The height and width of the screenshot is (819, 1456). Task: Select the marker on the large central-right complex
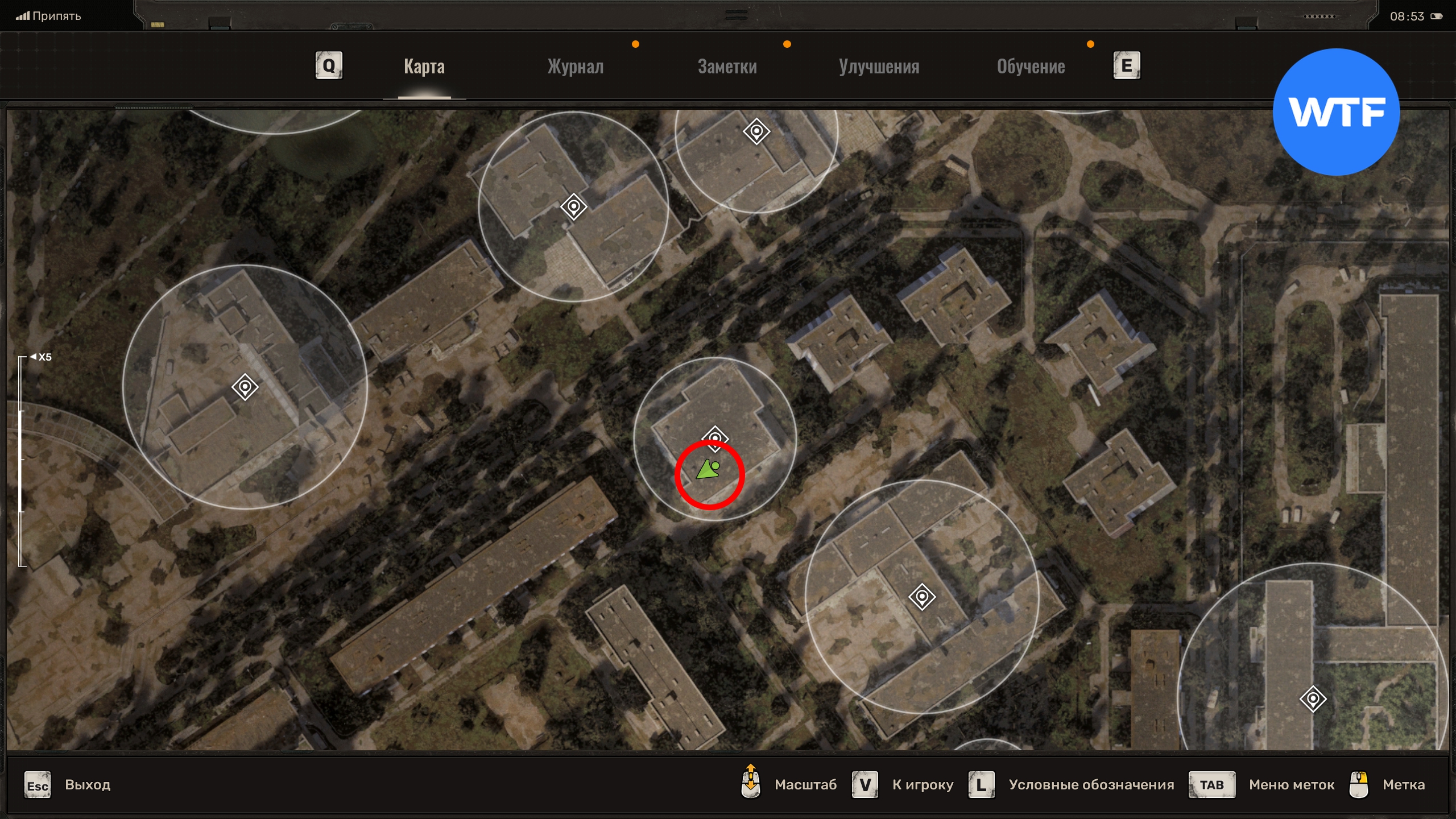922,597
